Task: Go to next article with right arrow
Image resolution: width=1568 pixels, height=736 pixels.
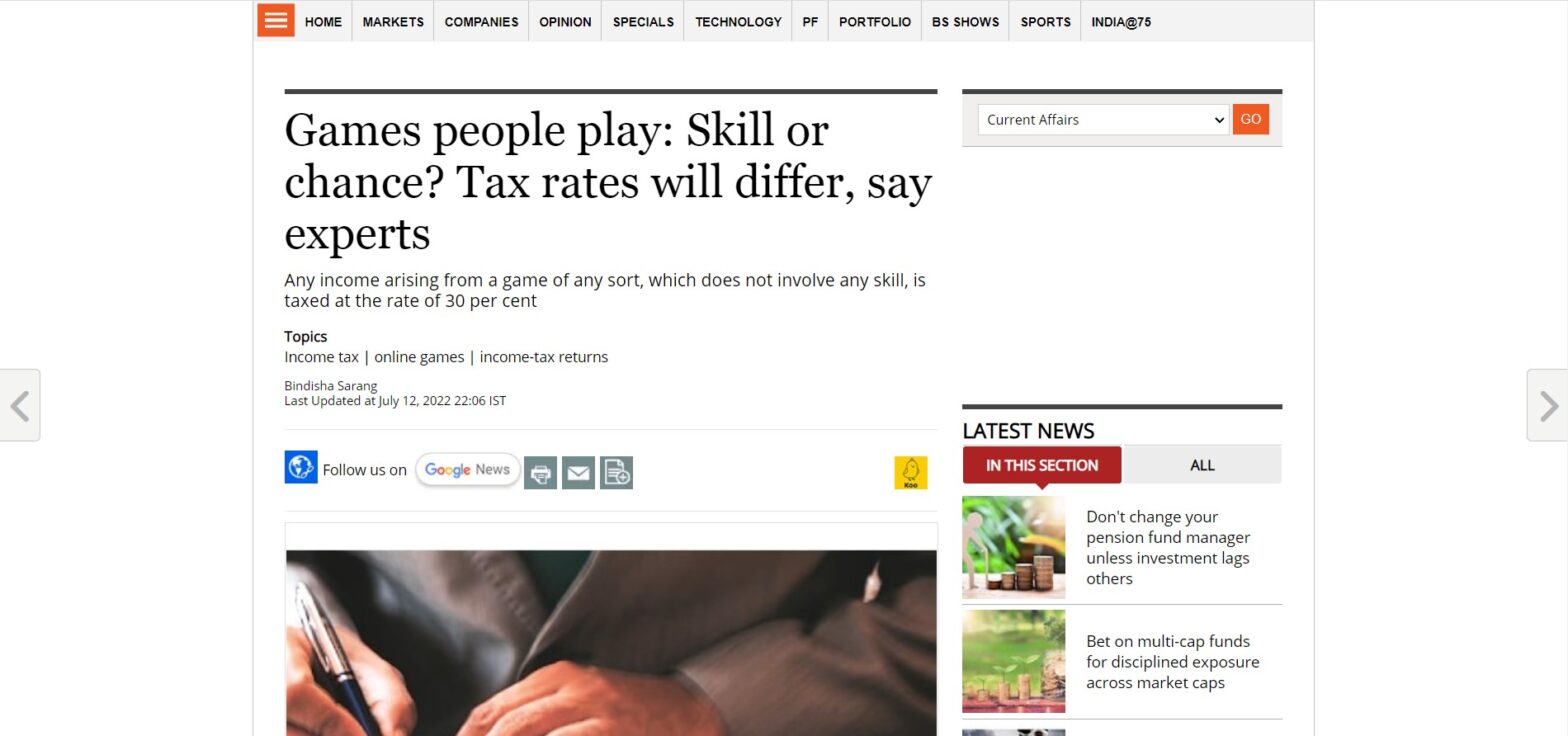Action: (x=1548, y=405)
